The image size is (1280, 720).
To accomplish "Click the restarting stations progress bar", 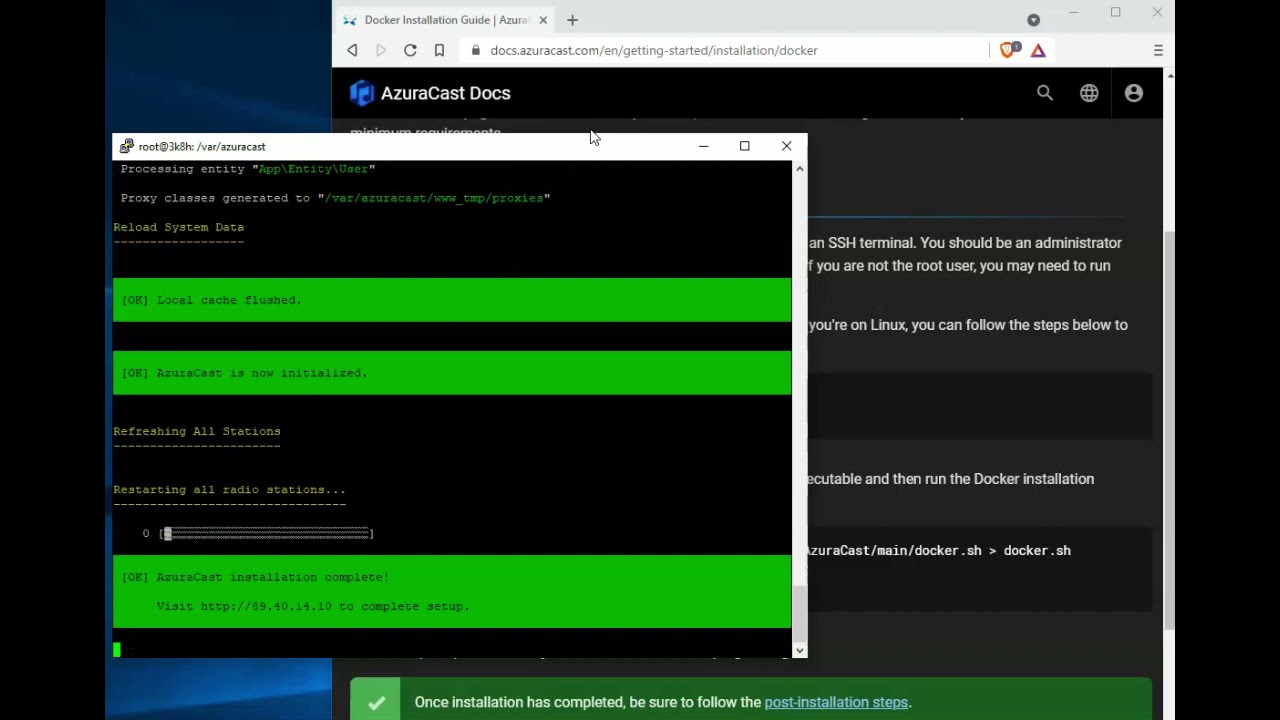I will point(267,533).
